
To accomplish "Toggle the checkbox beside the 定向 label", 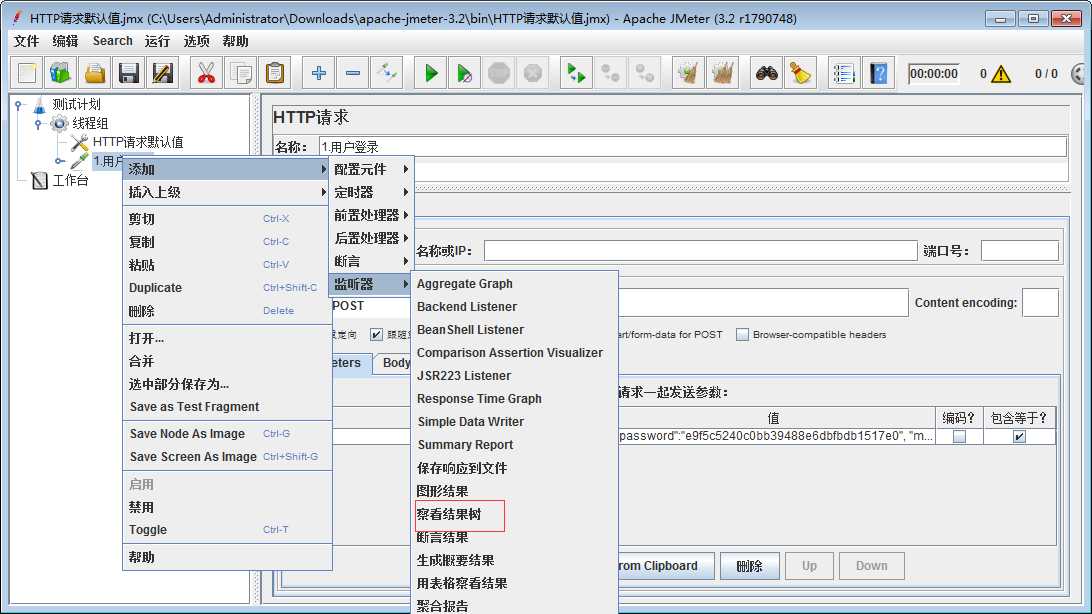I will click(376, 335).
